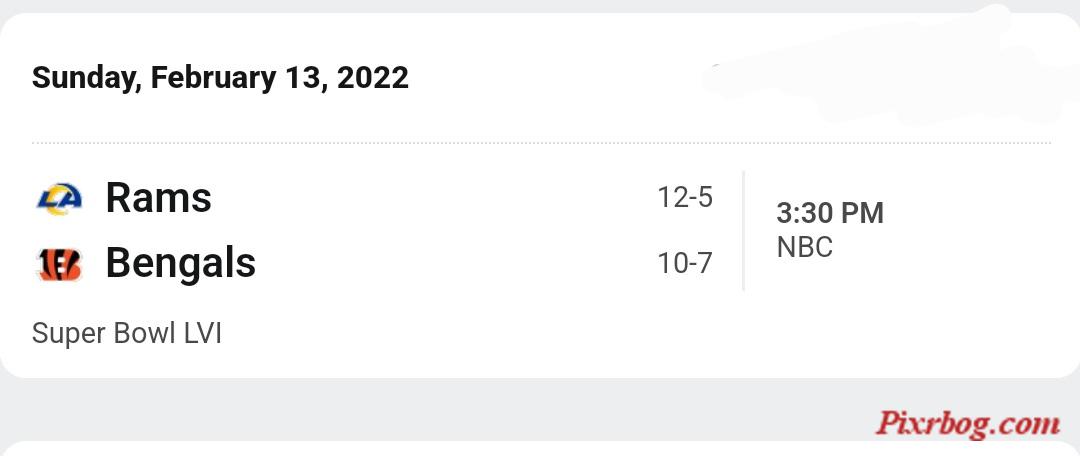Select the Rams 12-5 record
Viewport: 1080px width, 456px height.
(x=685, y=198)
